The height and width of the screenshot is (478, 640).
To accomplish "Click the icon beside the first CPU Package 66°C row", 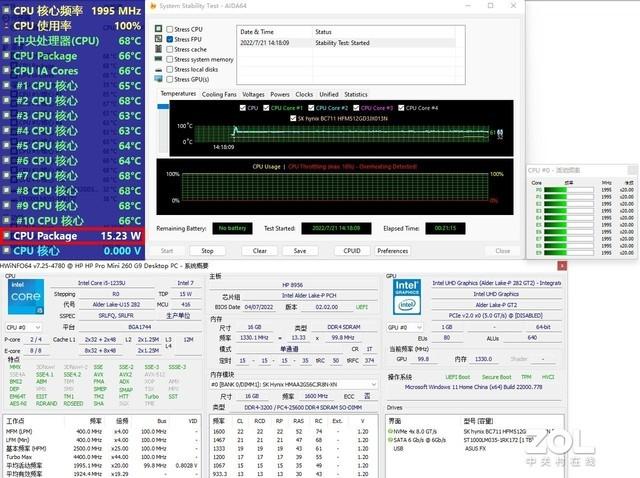I will coord(6,56).
